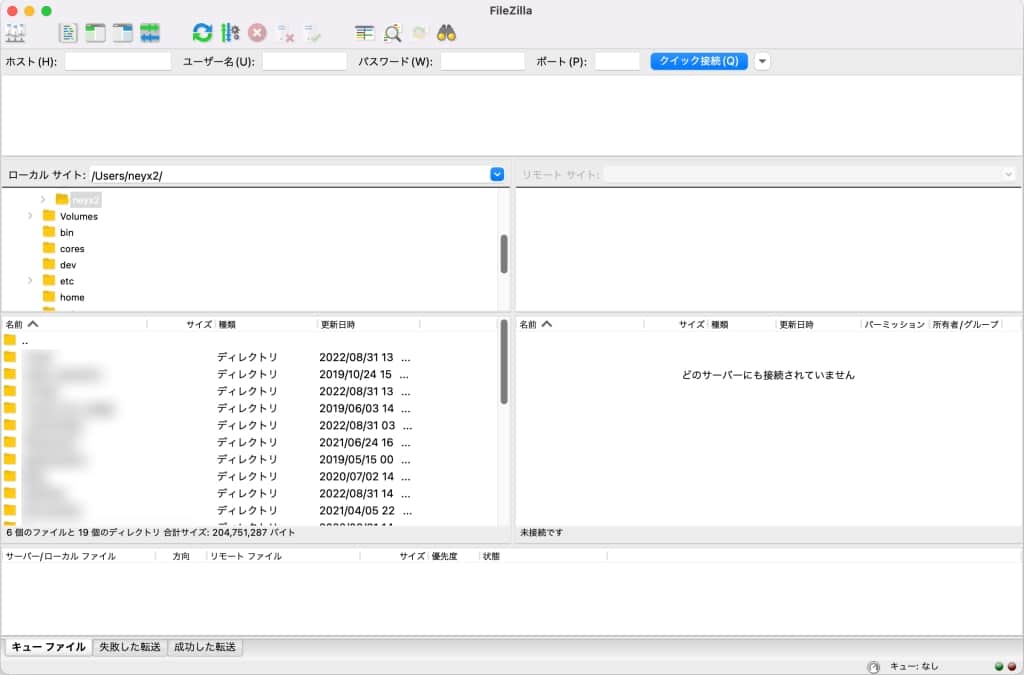This screenshot has height=675, width=1024.
Task: Select the row dated 2022/08/31 03
Action: 249,426
